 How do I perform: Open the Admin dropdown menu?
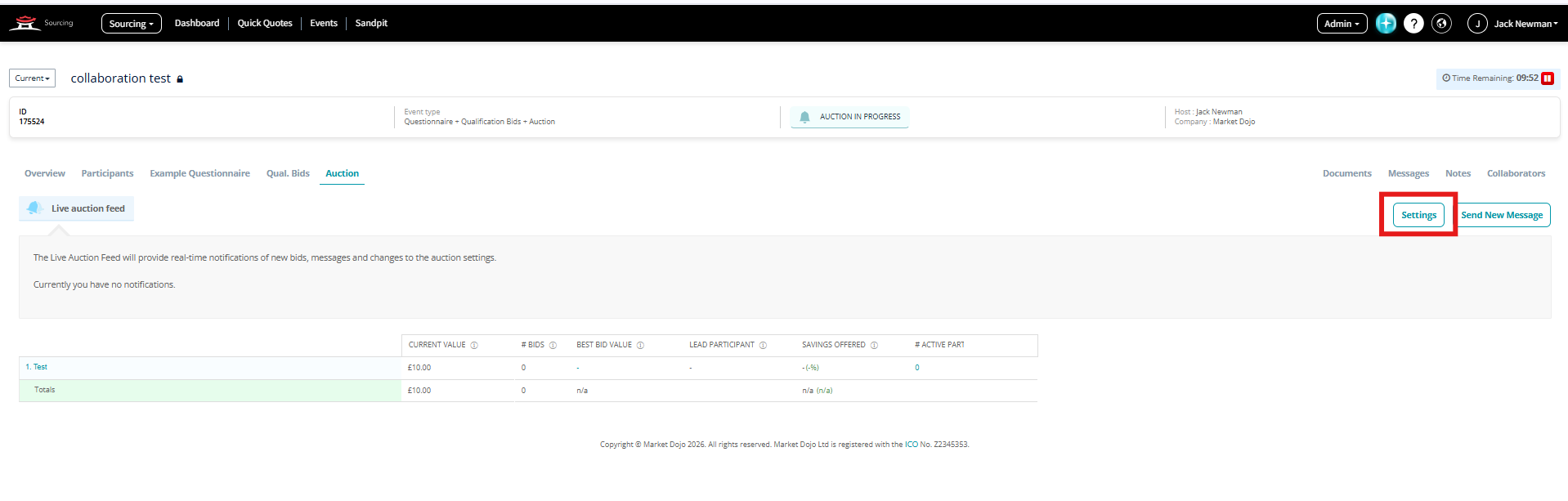(x=1342, y=24)
